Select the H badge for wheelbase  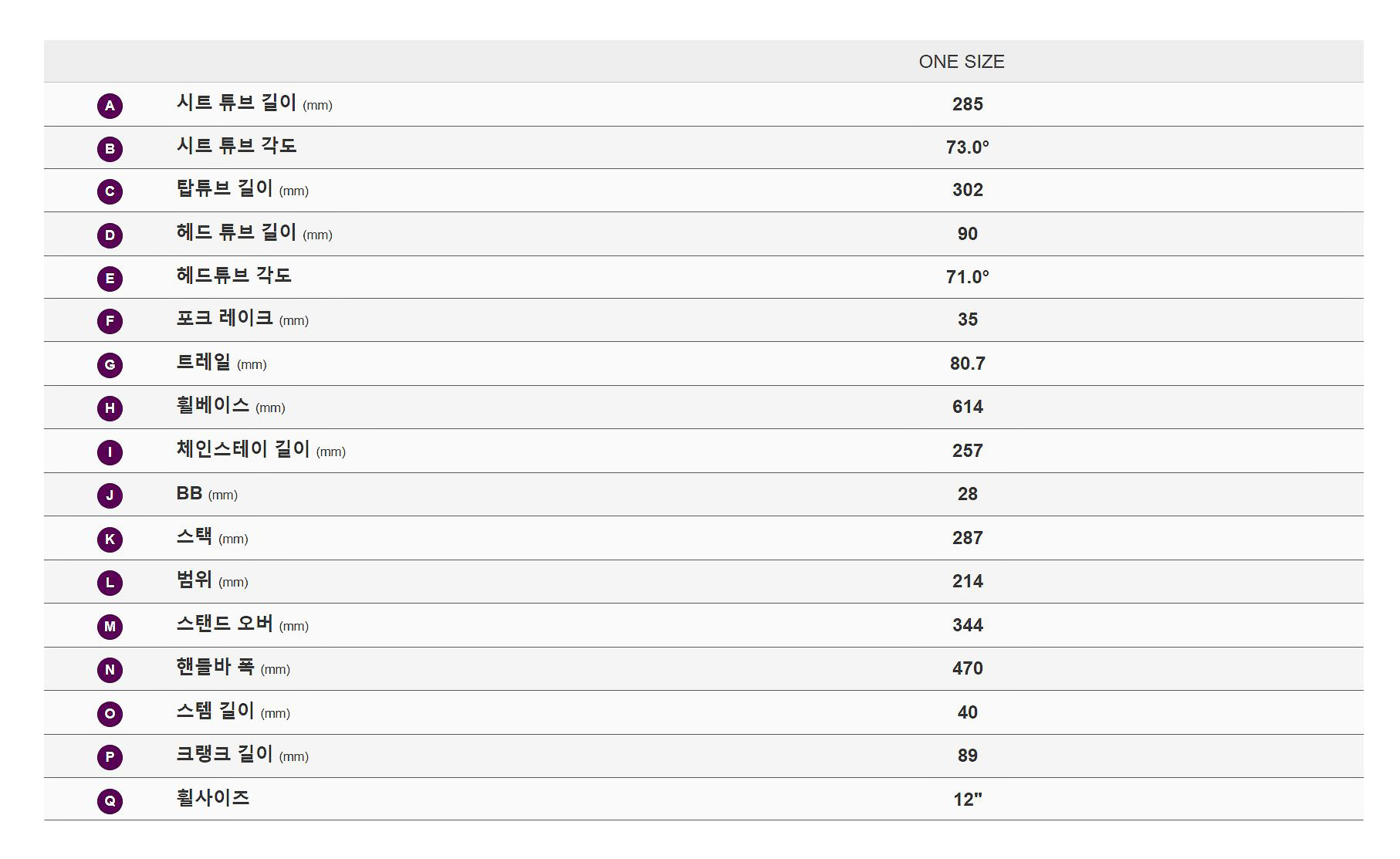click(110, 408)
